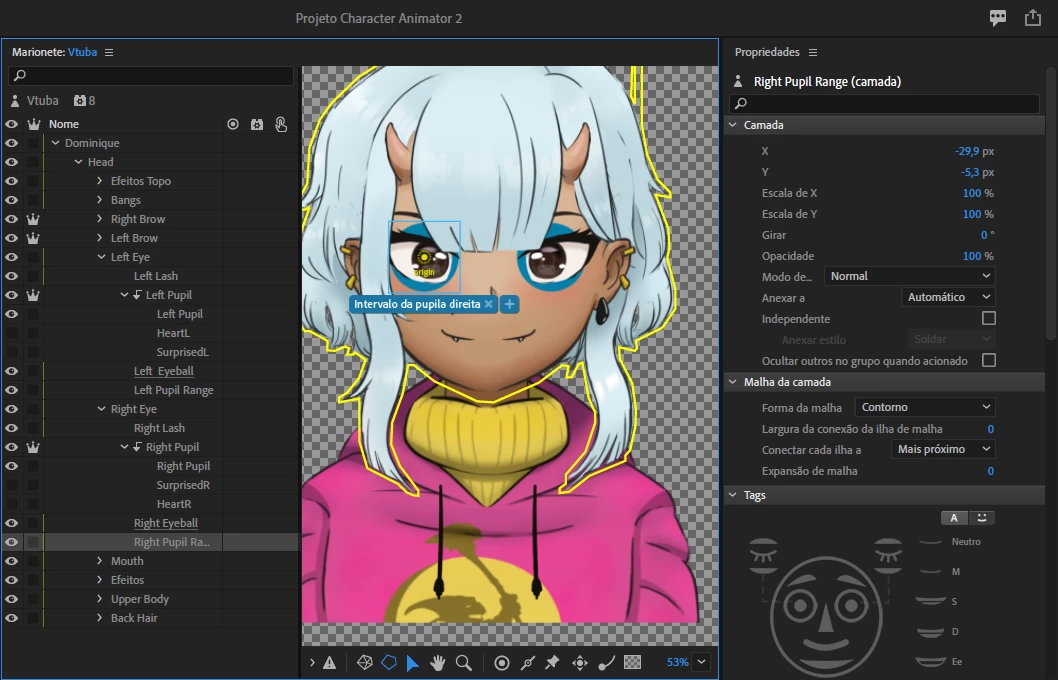
Task: Toggle the mesh wireframe display icon
Action: (364, 662)
